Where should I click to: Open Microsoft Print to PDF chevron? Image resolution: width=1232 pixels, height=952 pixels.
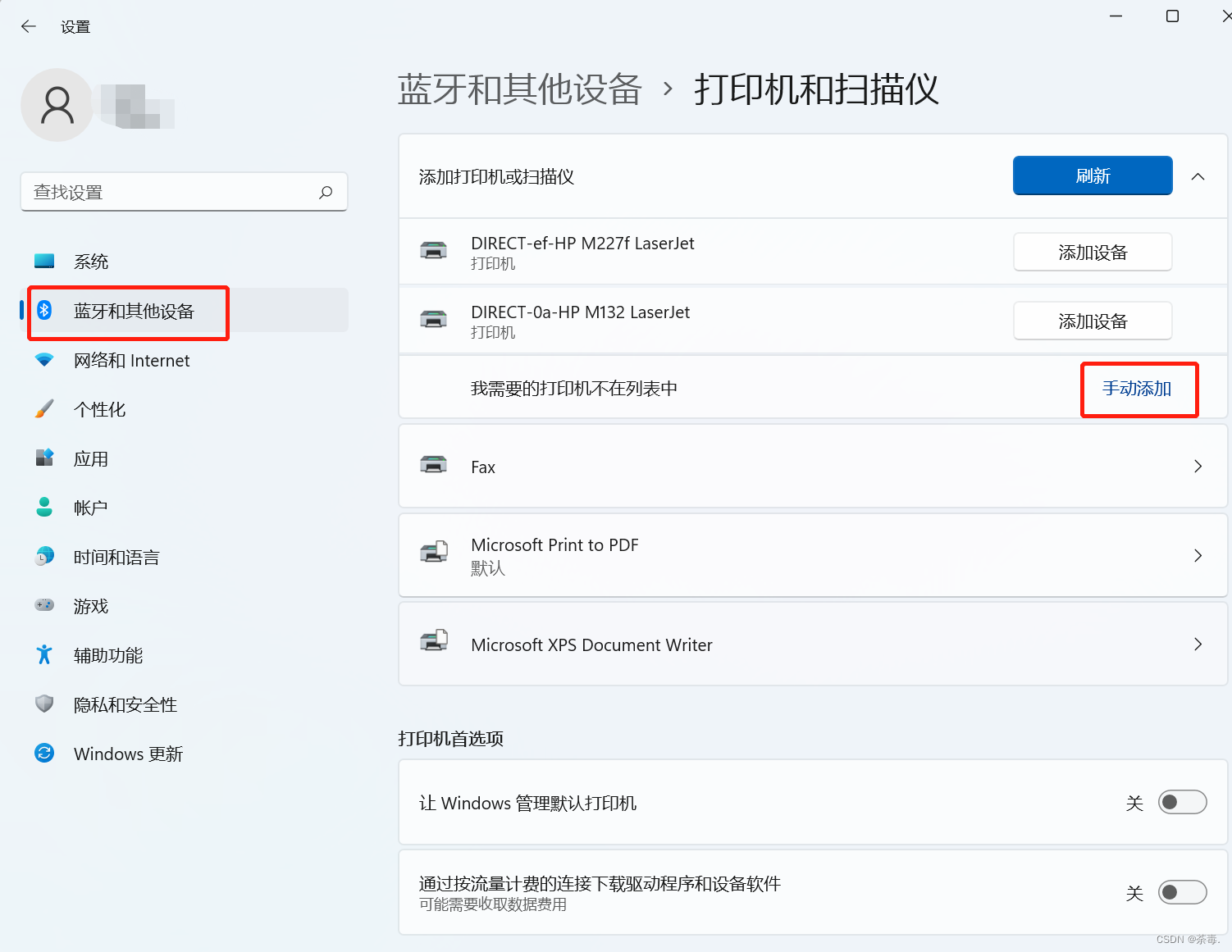point(1198,555)
